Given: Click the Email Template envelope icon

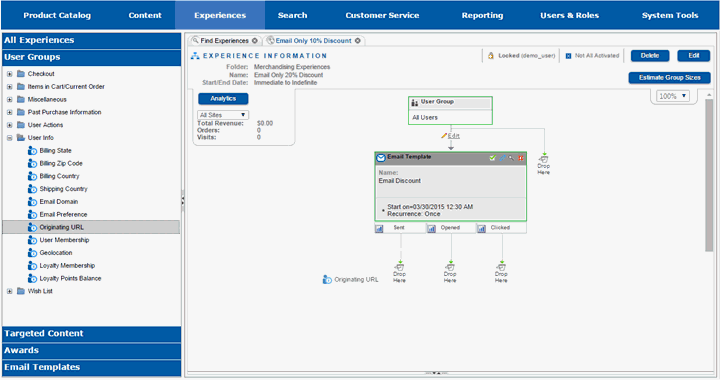Looking at the screenshot, I should pos(381,158).
